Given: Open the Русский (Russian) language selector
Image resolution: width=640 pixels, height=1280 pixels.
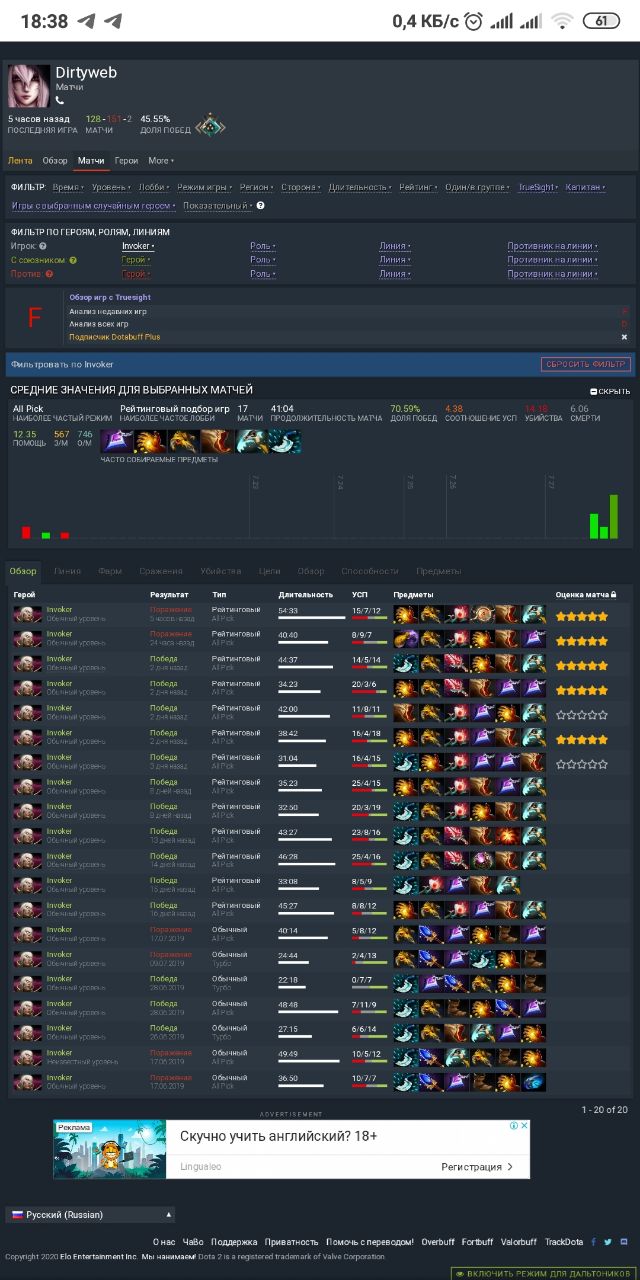Looking at the screenshot, I should 90,1215.
